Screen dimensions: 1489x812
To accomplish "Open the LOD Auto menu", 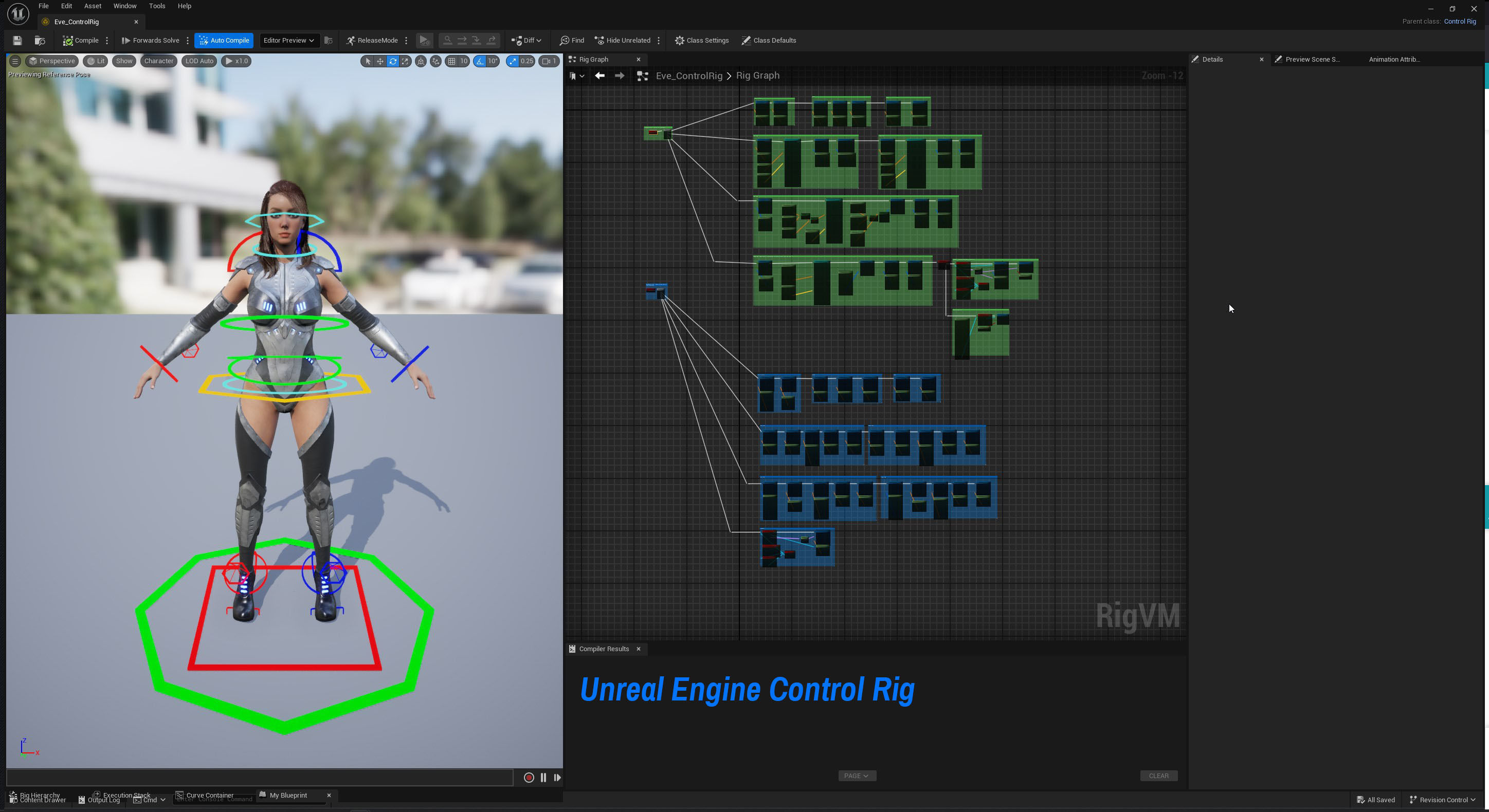I will click(199, 61).
